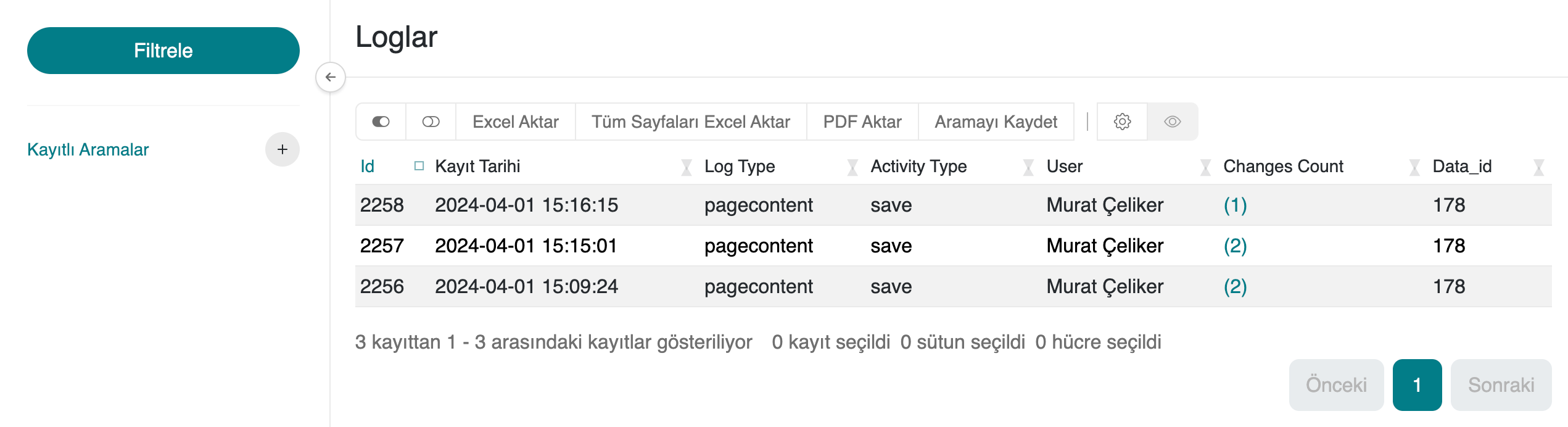Click the sort icon in Kayıt Tarihi column

point(686,167)
